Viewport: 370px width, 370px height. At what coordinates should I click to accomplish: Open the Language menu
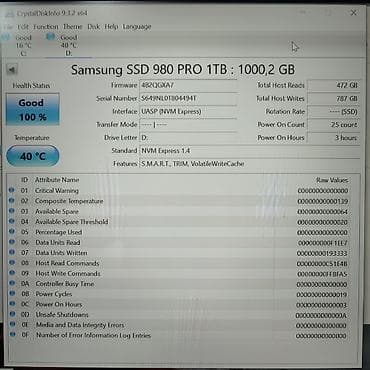(x=137, y=27)
